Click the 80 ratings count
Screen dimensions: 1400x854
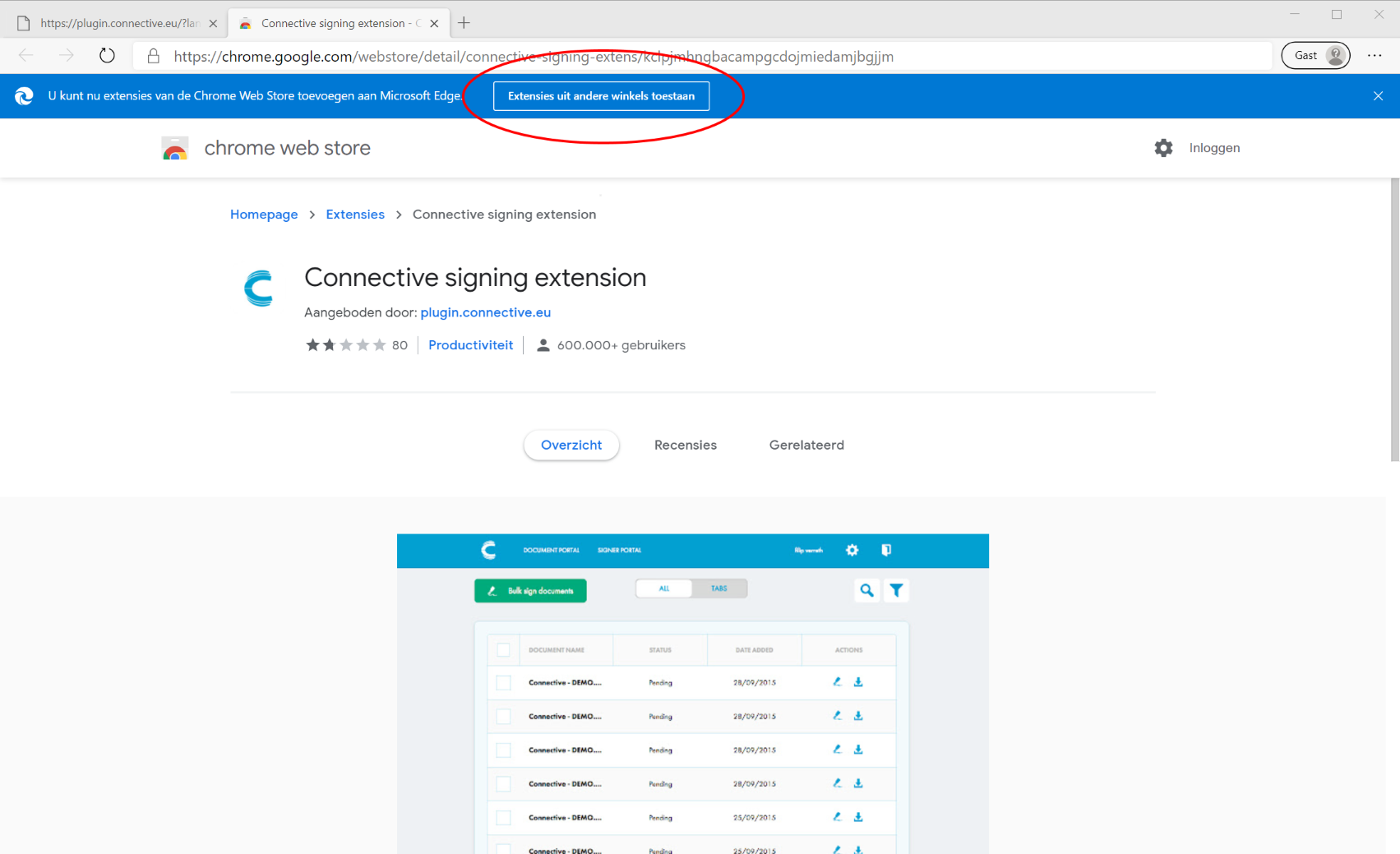400,345
